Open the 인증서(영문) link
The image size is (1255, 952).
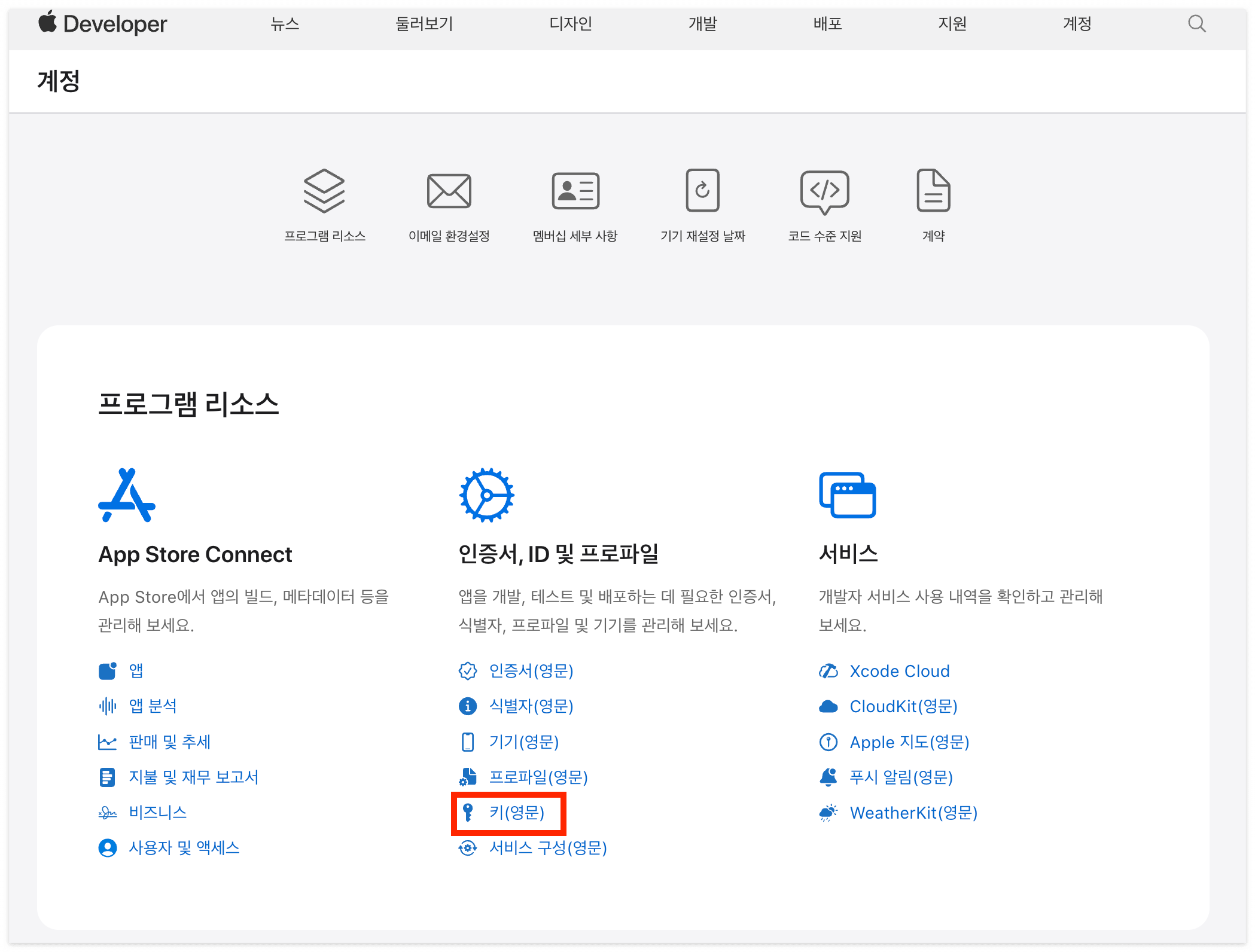tap(531, 671)
